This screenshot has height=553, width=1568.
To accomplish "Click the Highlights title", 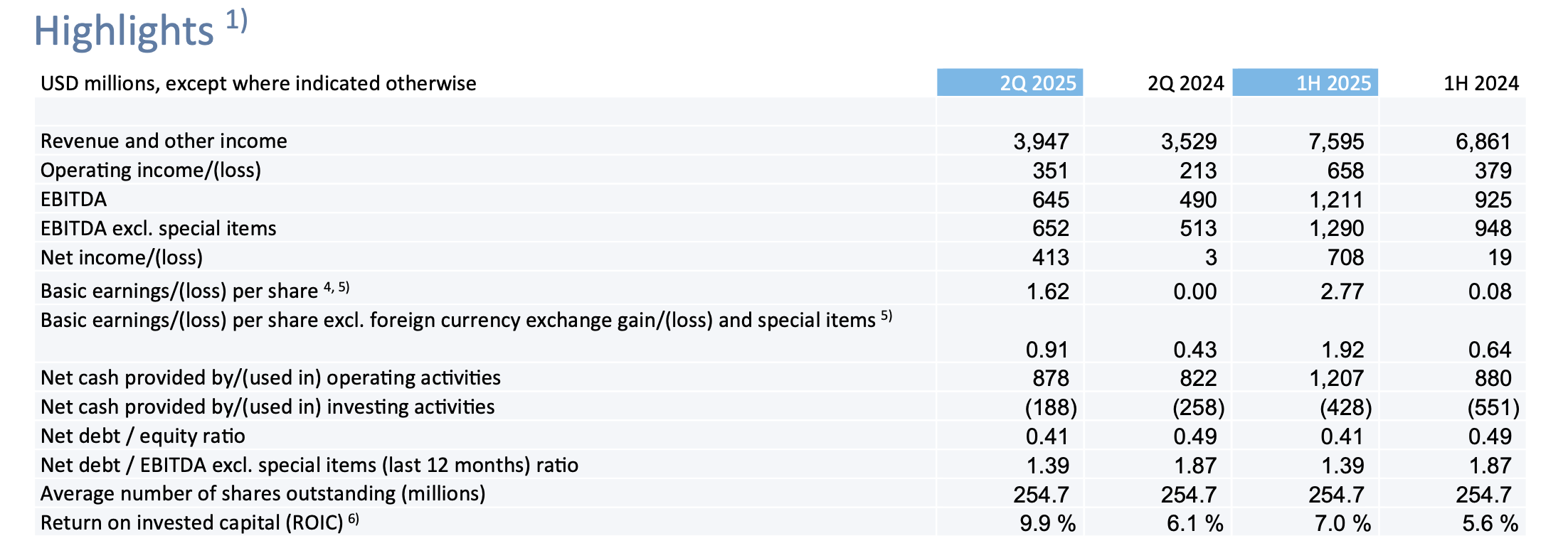I will pos(124,32).
